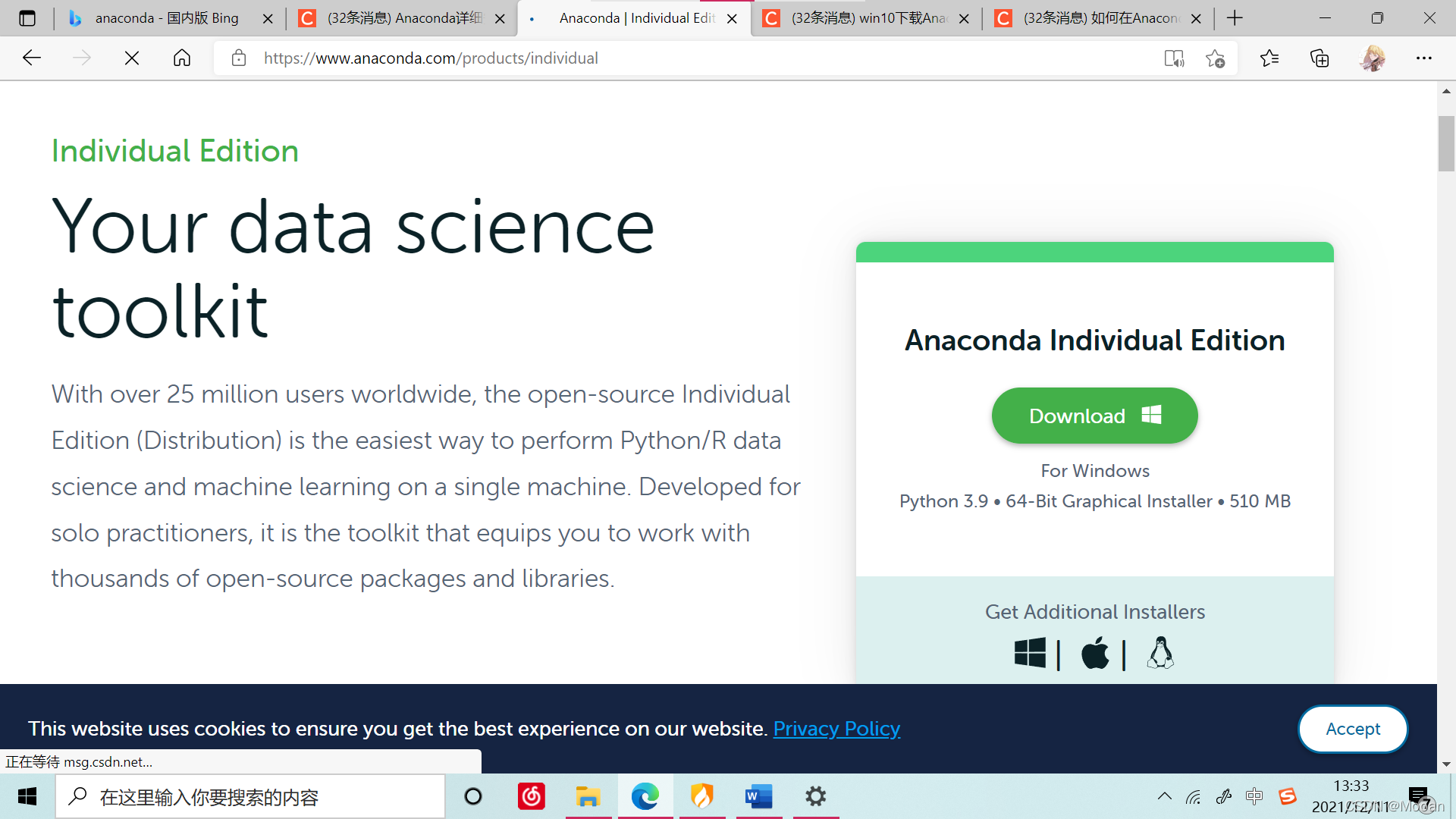1456x819 pixels.
Task: Open a new browser tab
Action: [1235, 18]
